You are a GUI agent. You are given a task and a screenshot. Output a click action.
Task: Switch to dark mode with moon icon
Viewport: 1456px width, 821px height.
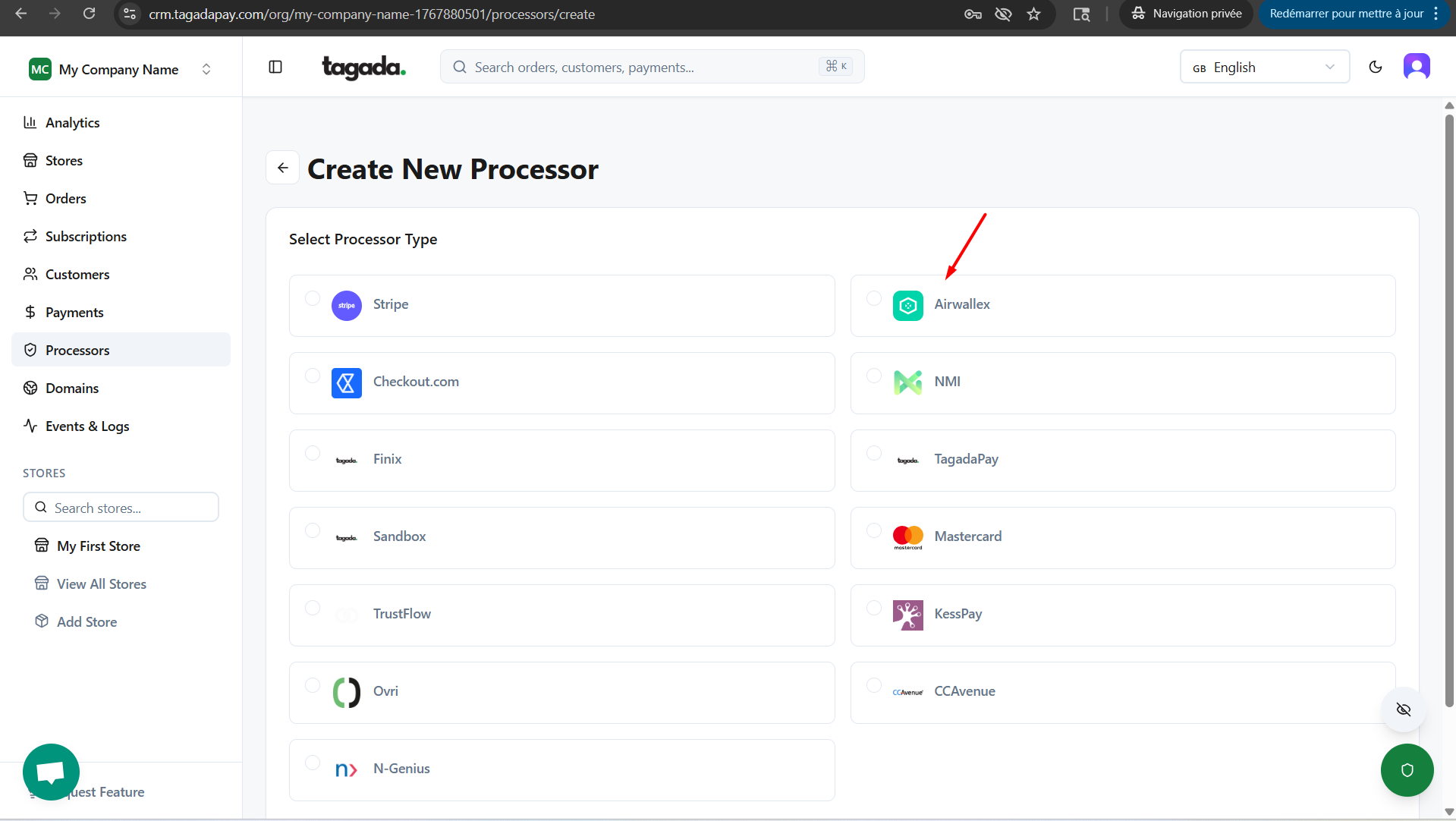[x=1375, y=67]
